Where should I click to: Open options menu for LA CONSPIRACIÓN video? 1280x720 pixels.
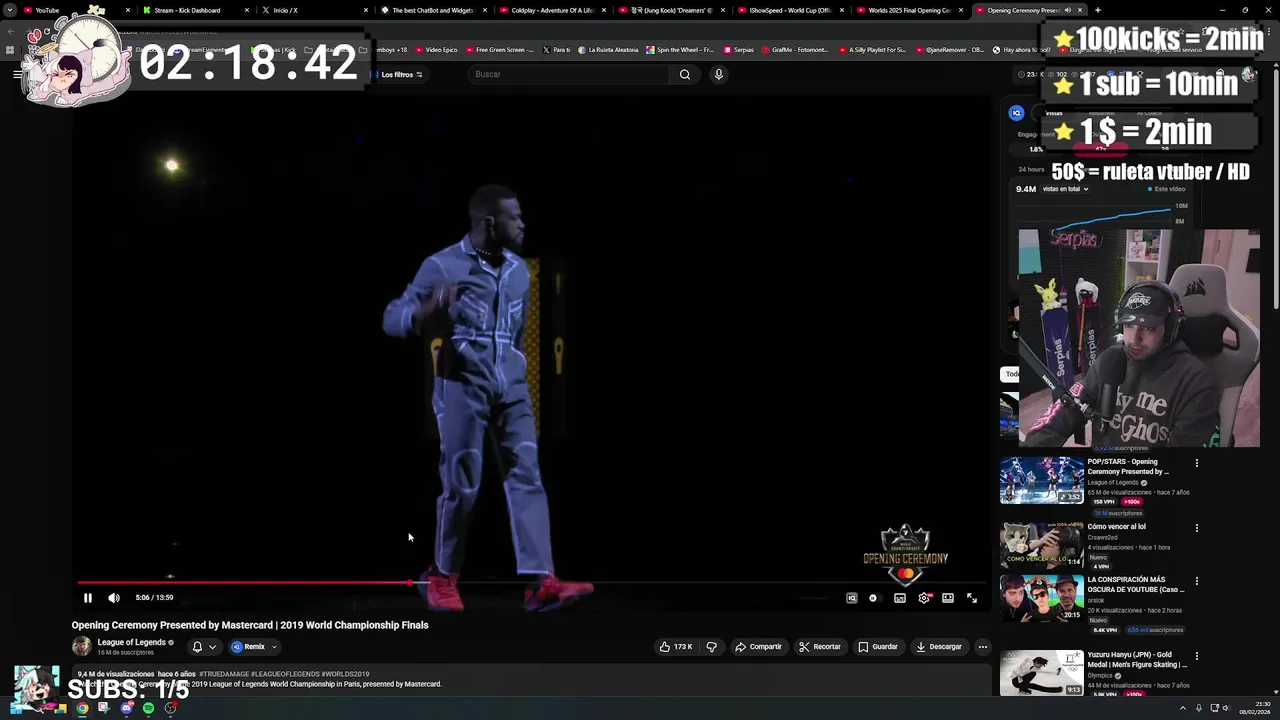tap(1197, 581)
